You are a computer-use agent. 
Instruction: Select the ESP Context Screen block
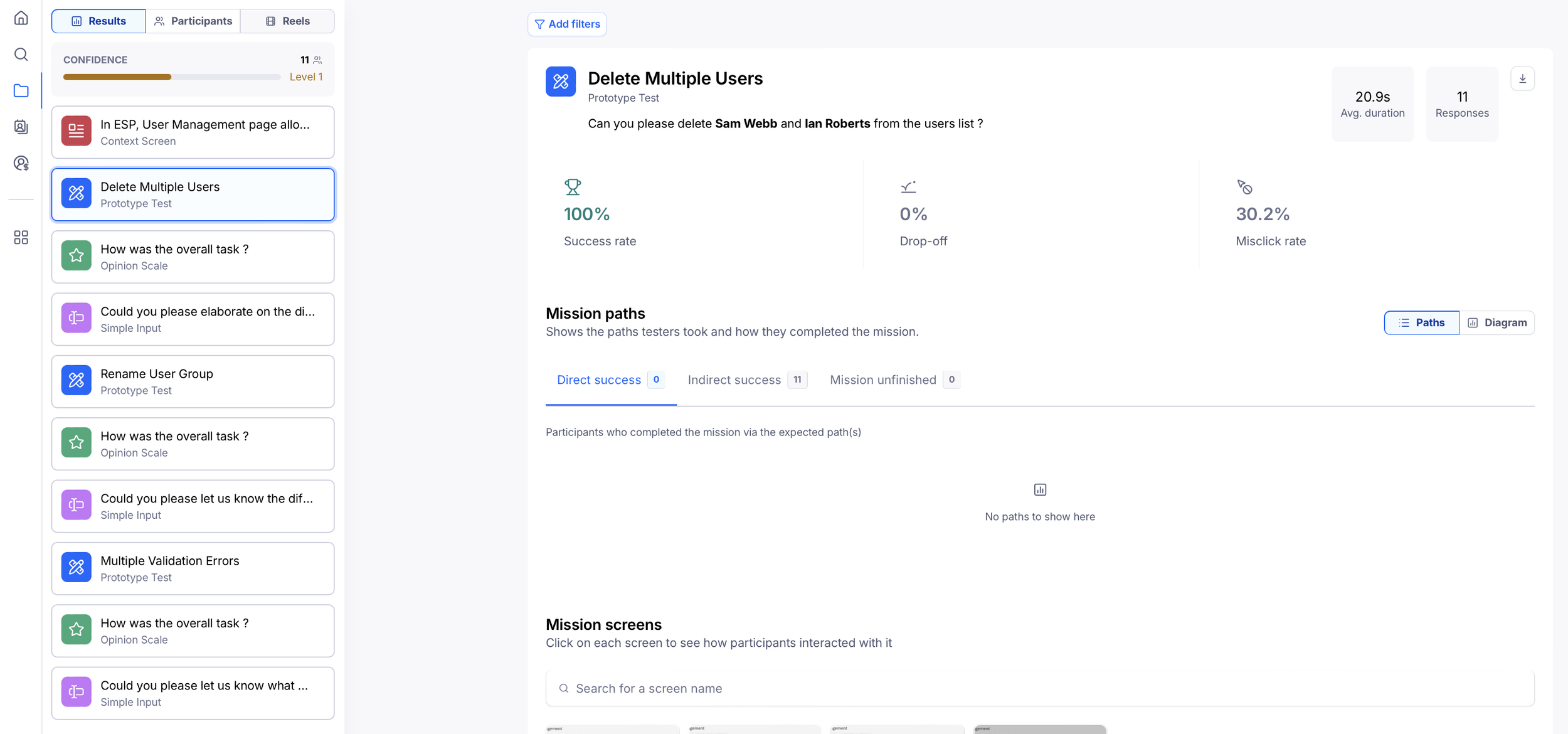pos(193,132)
